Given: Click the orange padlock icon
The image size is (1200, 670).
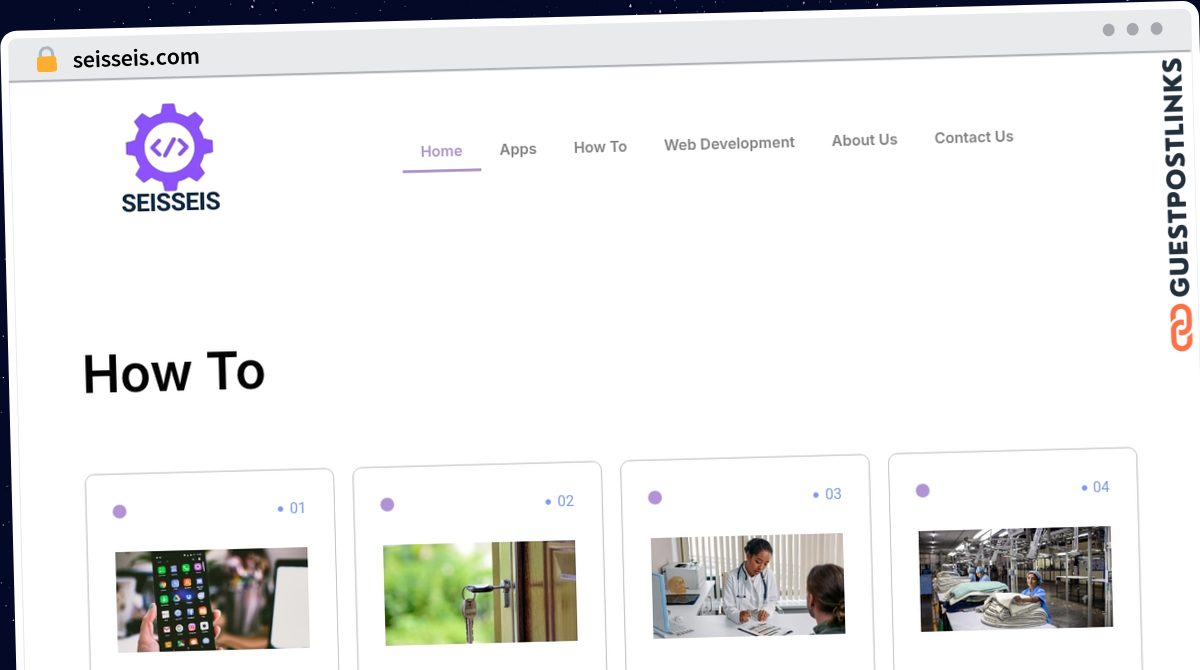Looking at the screenshot, I should pos(47,60).
